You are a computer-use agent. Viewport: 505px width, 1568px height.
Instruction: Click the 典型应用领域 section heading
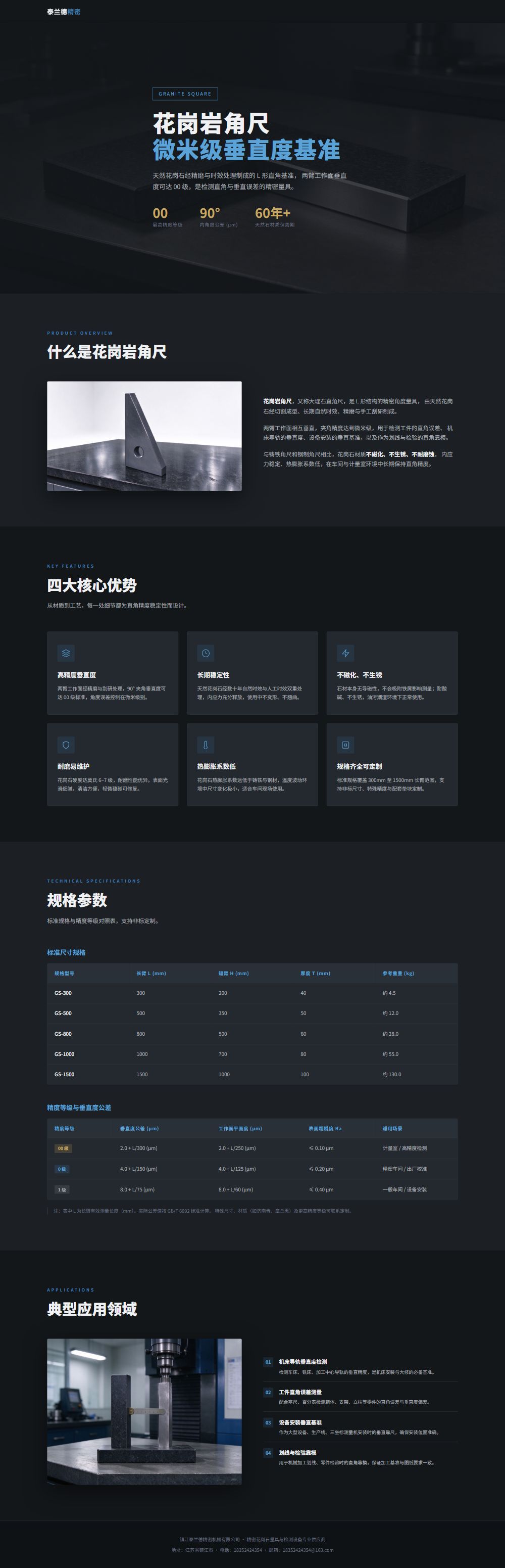coord(92,1309)
